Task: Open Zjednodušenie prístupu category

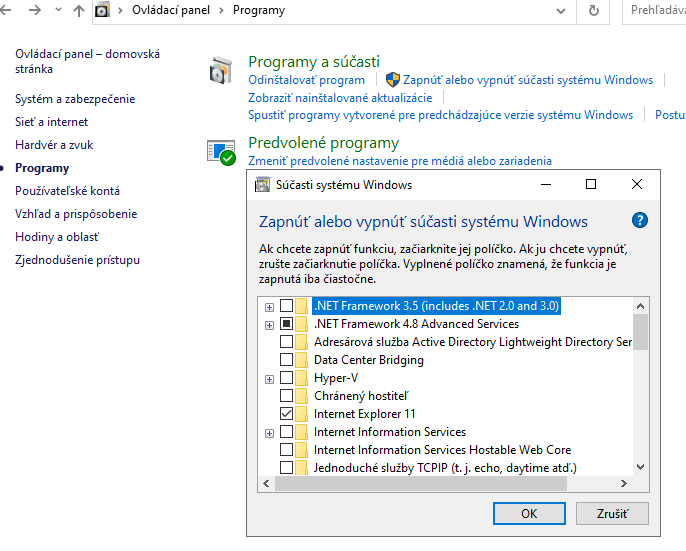Action: [x=77, y=260]
